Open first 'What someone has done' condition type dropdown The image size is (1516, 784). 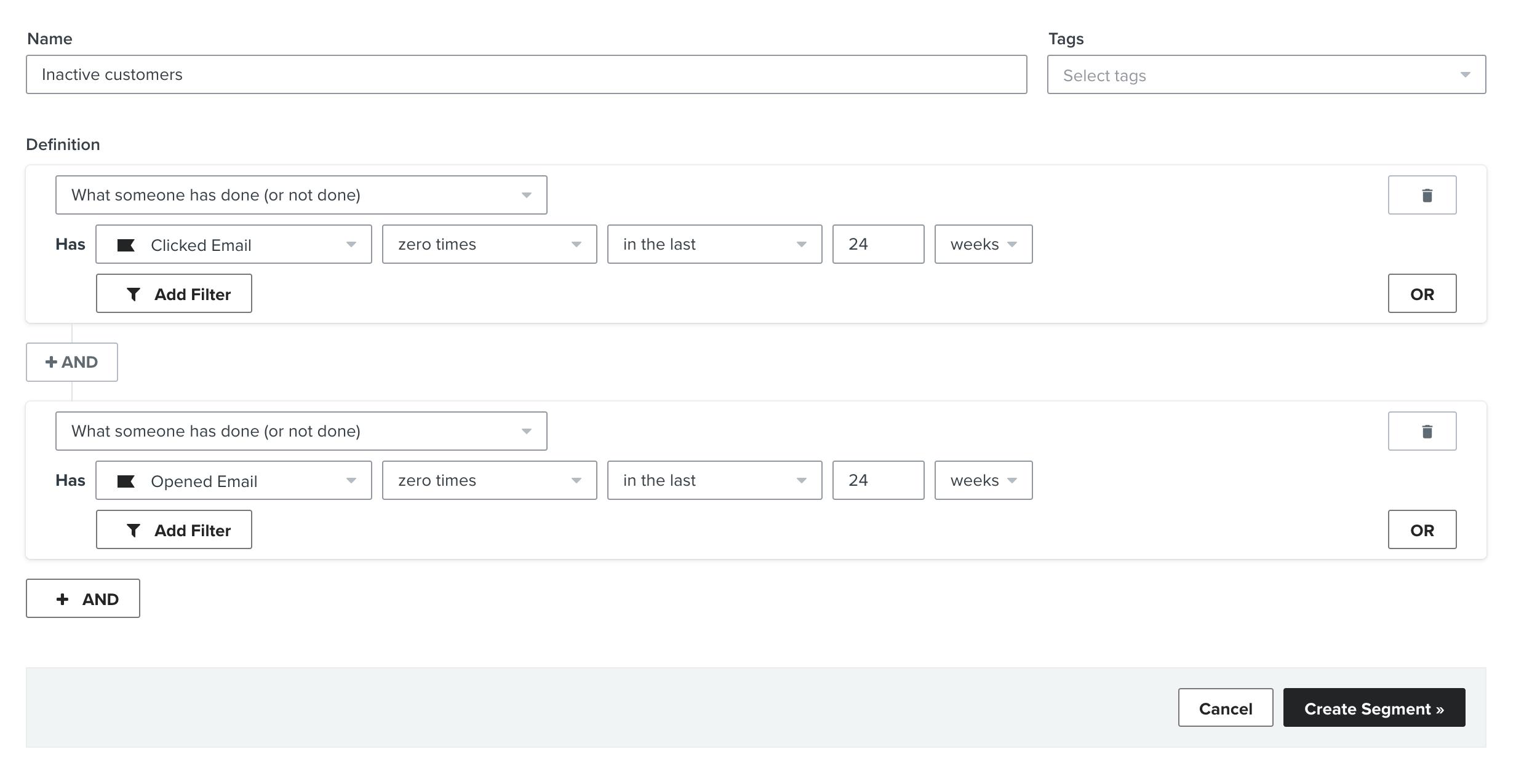pos(301,195)
